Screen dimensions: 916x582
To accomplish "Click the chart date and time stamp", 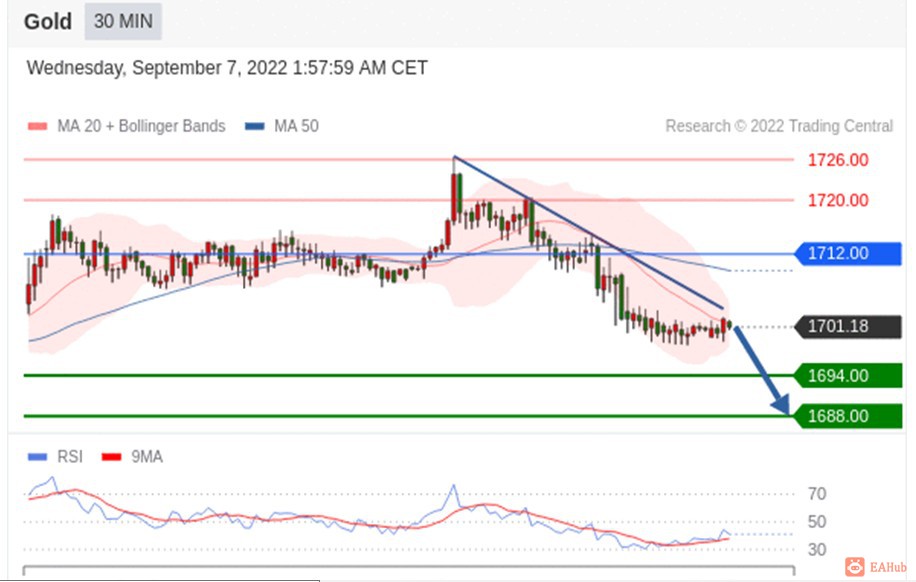I will coord(227,68).
